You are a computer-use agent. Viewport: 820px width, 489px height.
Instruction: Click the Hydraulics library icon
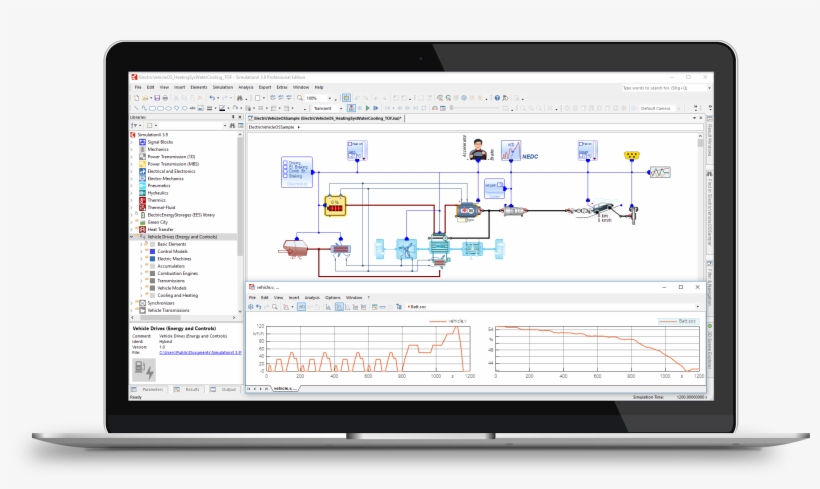tap(142, 193)
